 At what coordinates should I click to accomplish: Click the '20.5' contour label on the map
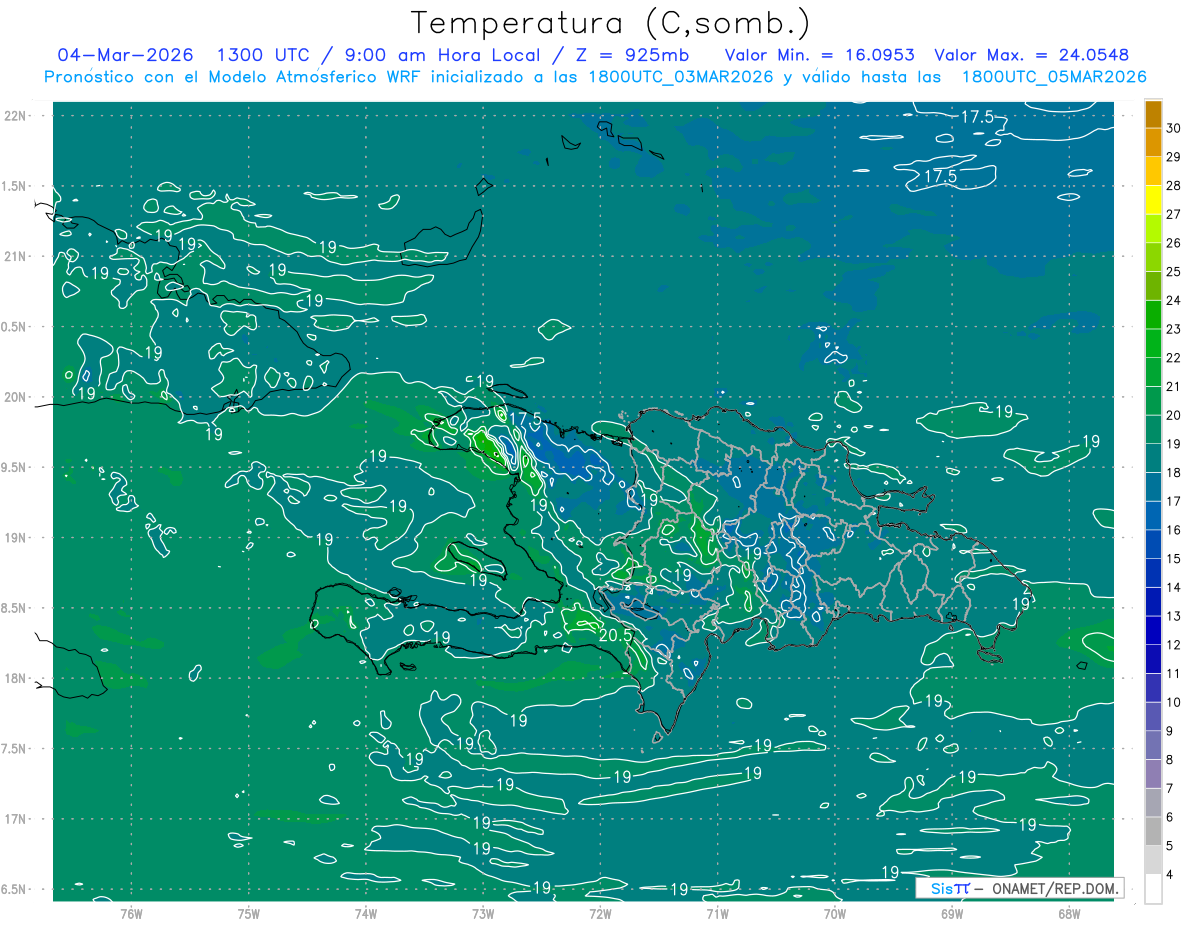point(616,634)
